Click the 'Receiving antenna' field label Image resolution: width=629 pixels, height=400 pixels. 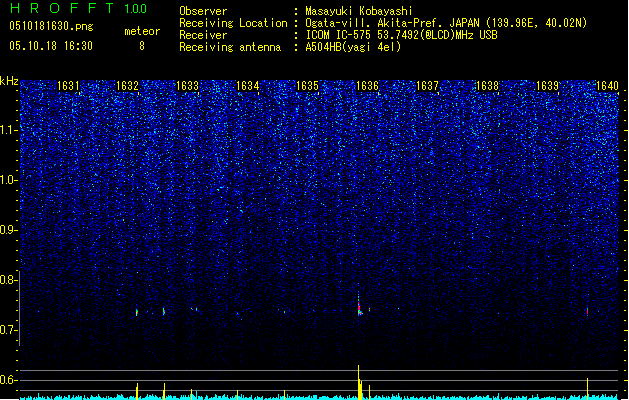(230, 47)
